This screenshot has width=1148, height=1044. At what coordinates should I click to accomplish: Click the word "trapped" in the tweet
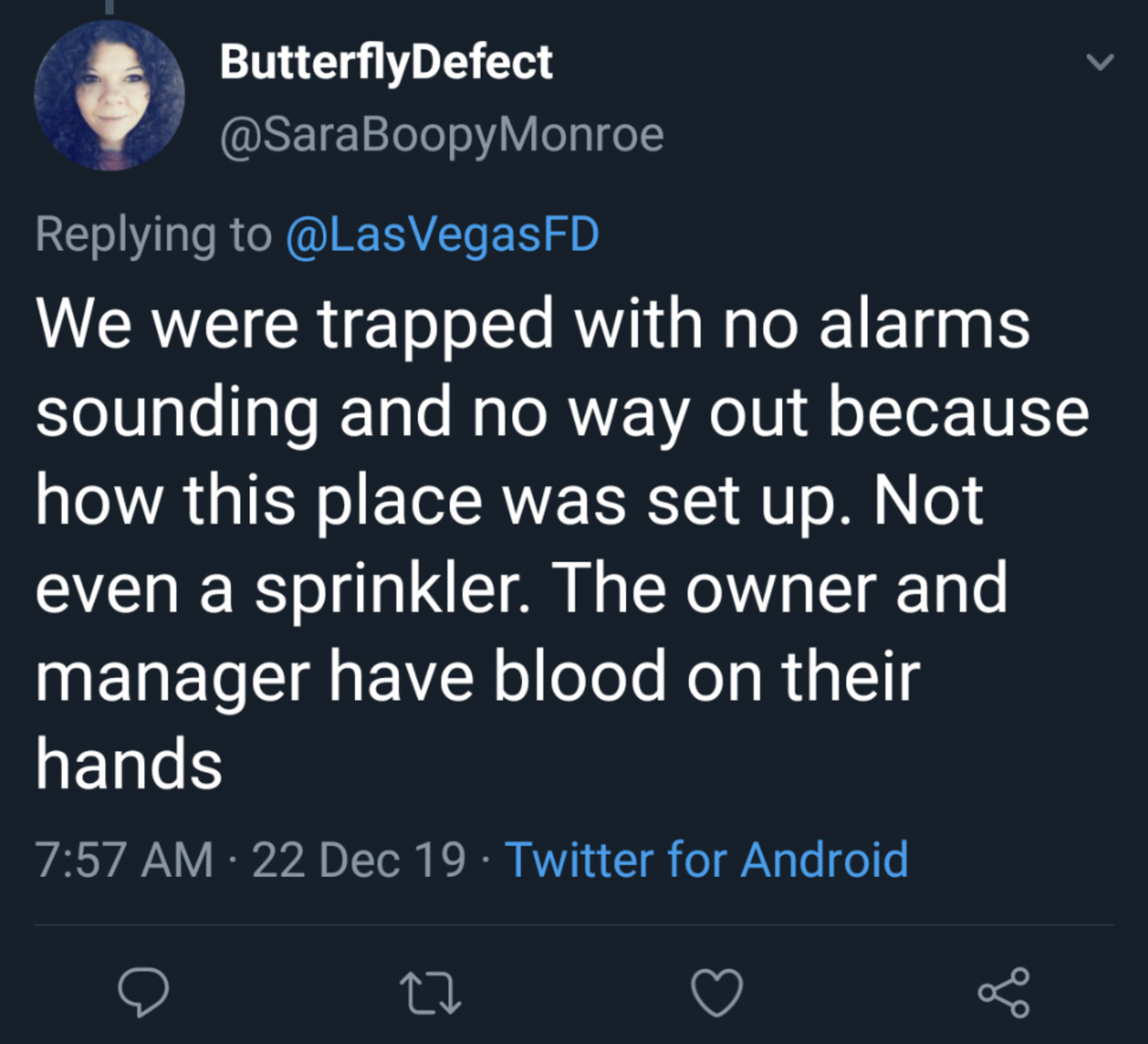click(437, 326)
